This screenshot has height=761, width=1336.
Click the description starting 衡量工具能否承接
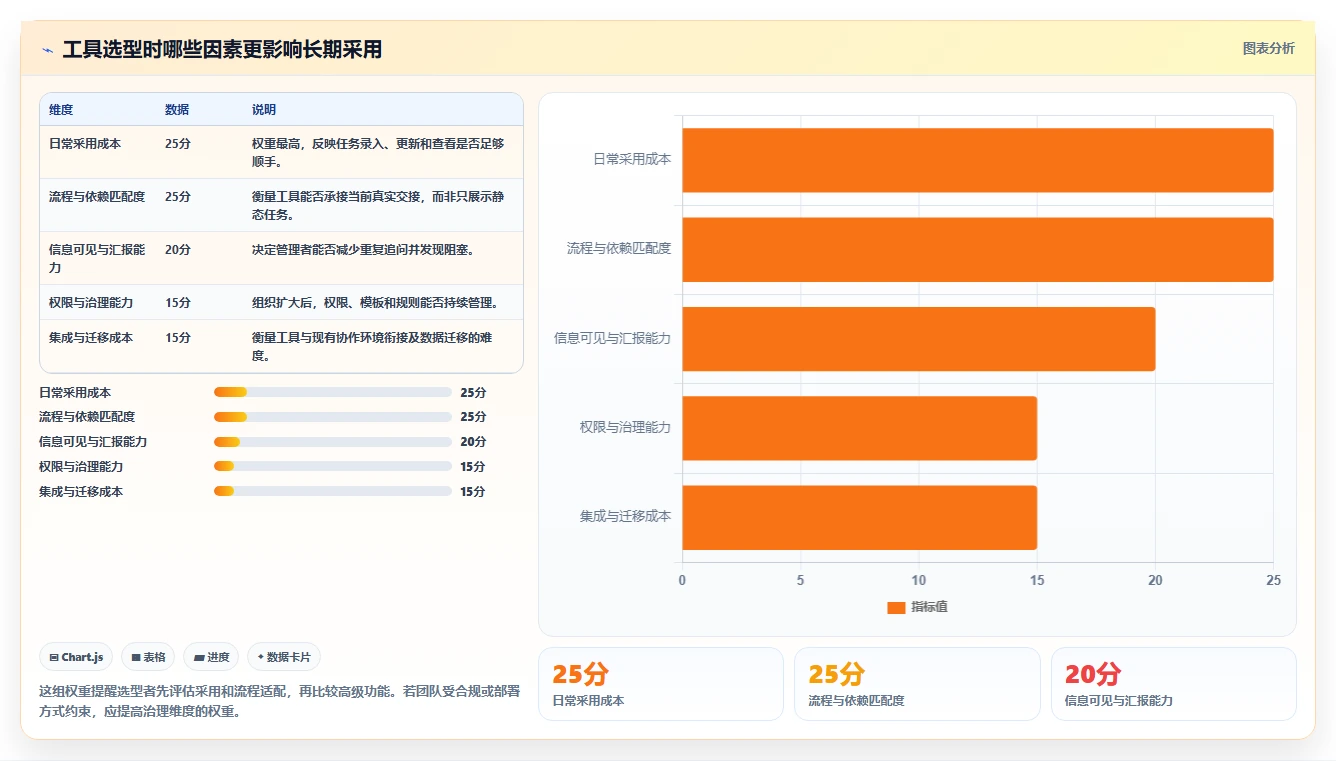[x=378, y=205]
